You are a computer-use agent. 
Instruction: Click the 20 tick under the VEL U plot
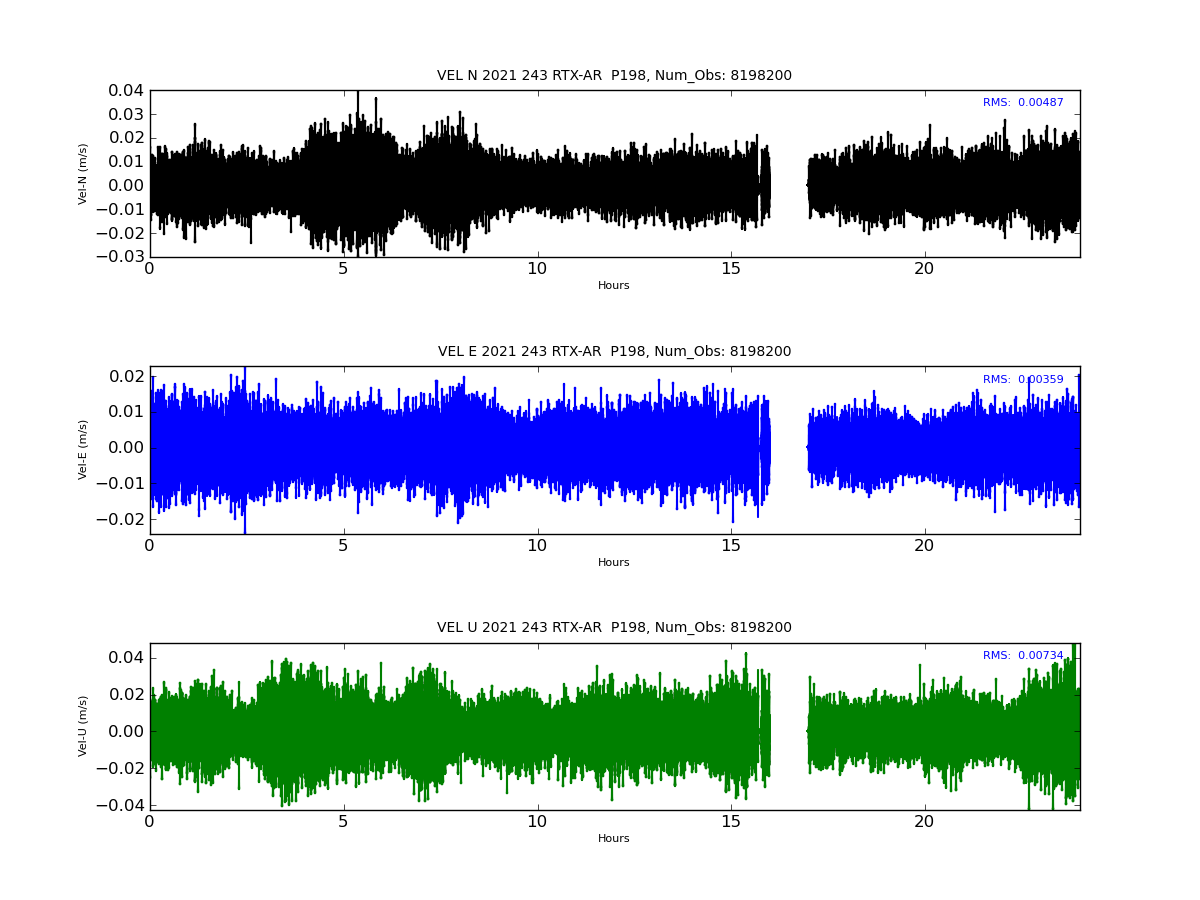(924, 822)
